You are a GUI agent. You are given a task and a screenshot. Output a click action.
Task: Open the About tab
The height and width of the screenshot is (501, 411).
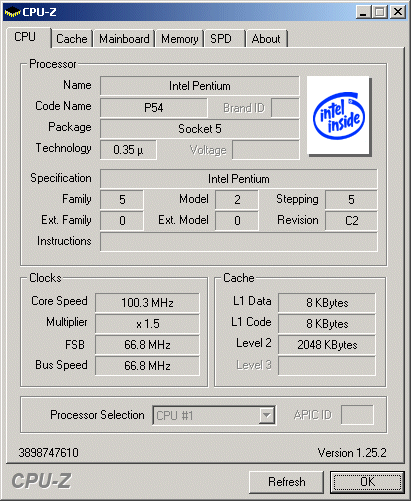tap(266, 39)
